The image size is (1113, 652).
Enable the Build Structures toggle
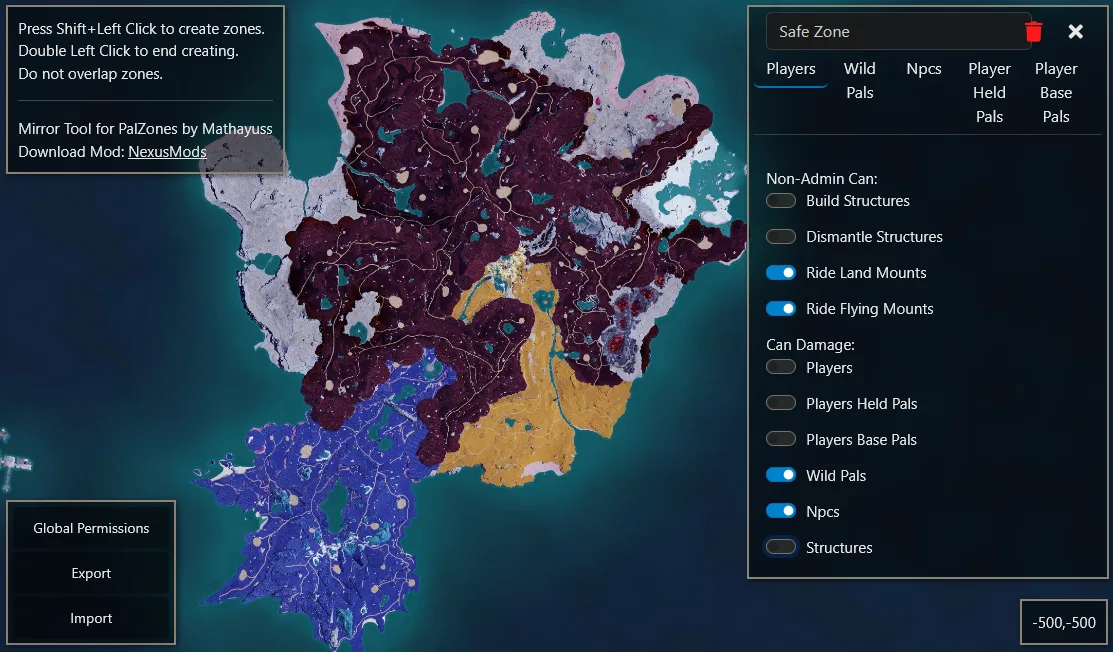click(x=781, y=201)
